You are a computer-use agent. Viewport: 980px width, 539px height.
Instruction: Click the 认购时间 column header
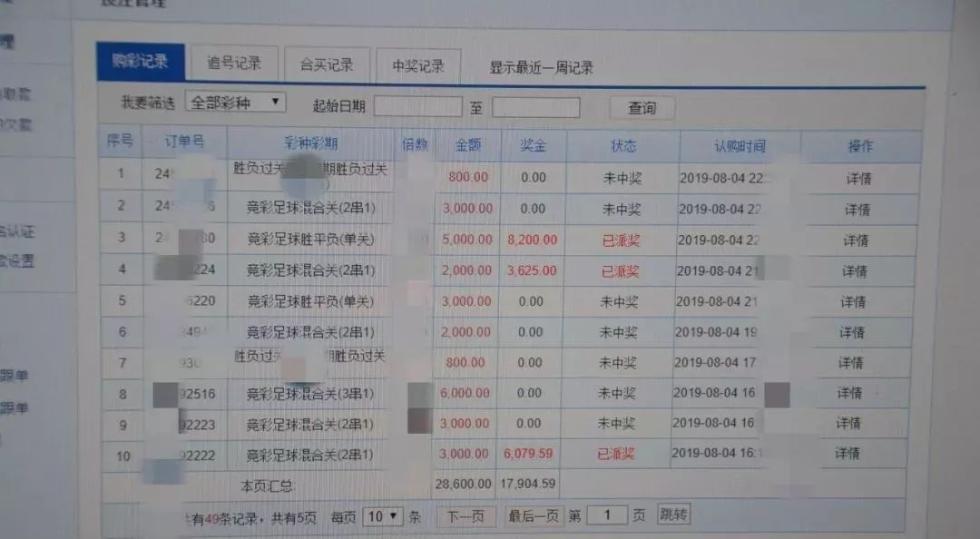click(740, 147)
